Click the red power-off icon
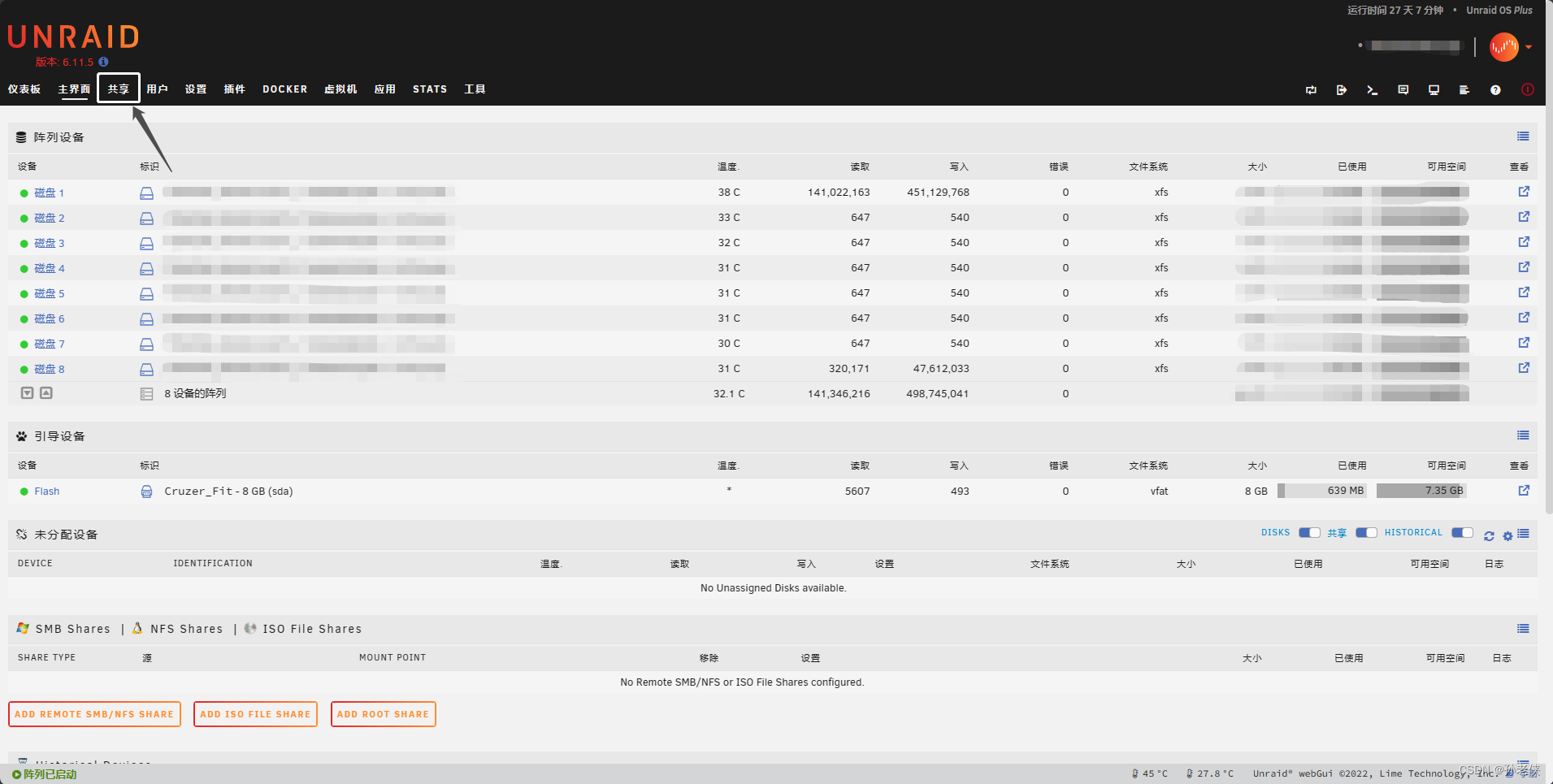The width and height of the screenshot is (1553, 784). (1527, 89)
